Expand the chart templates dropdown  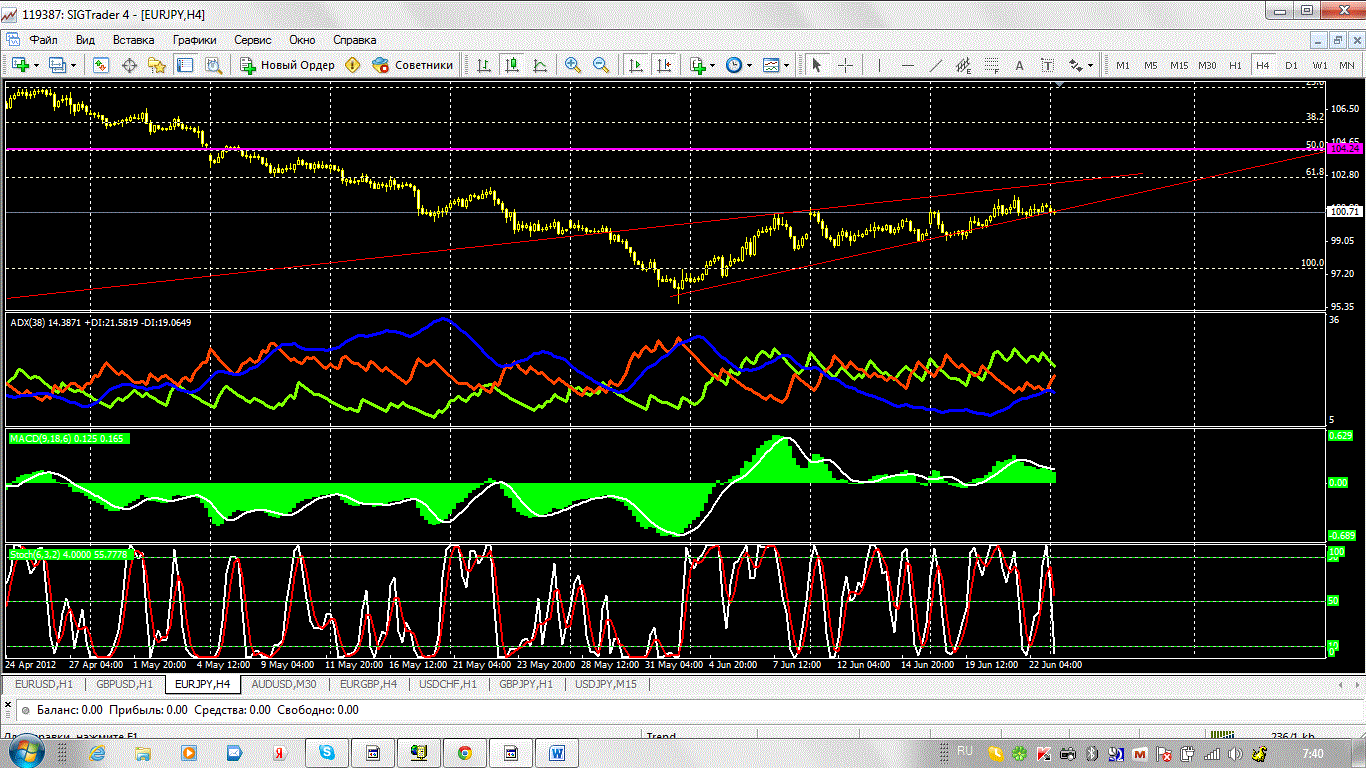[776, 65]
